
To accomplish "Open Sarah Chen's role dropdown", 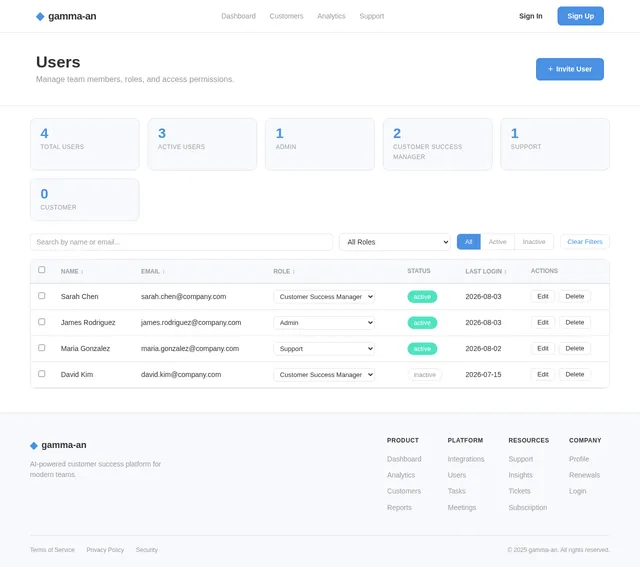I will [x=324, y=297].
